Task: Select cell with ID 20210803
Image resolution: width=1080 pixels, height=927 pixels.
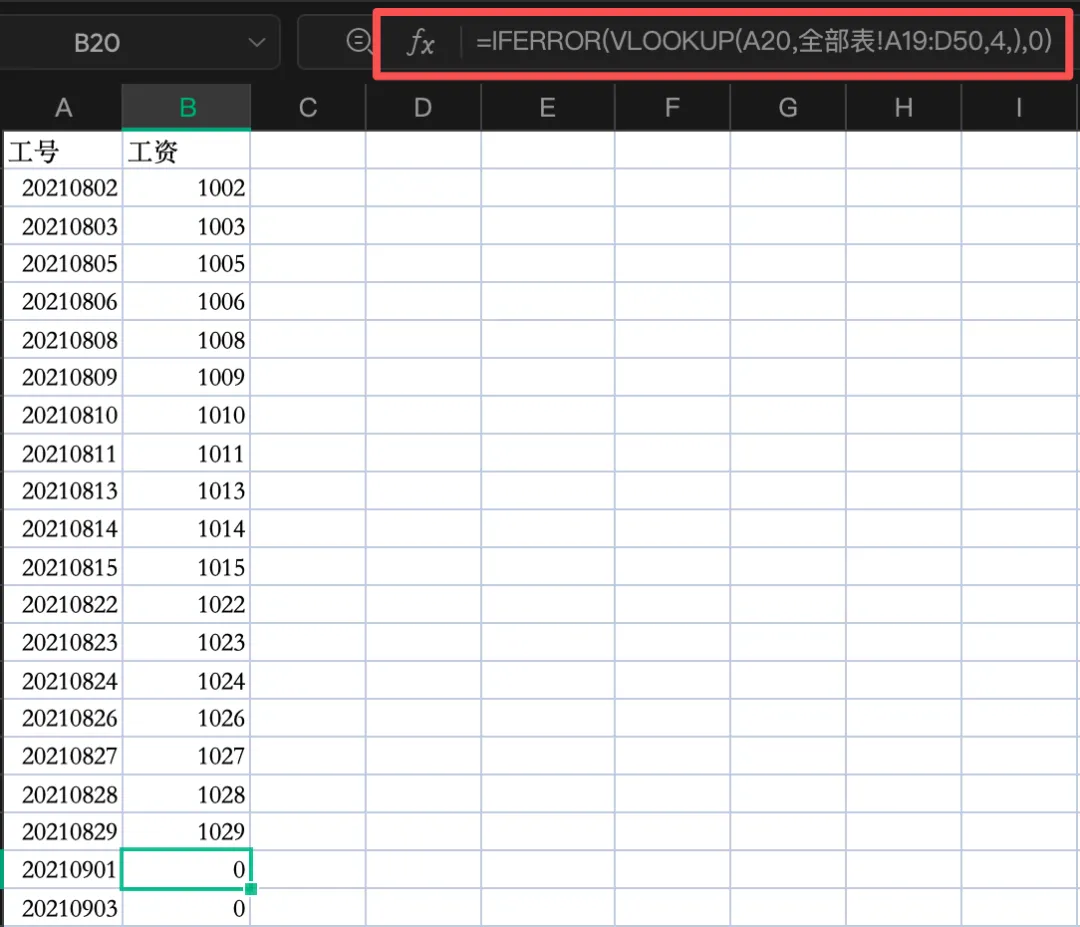Action: click(63, 226)
